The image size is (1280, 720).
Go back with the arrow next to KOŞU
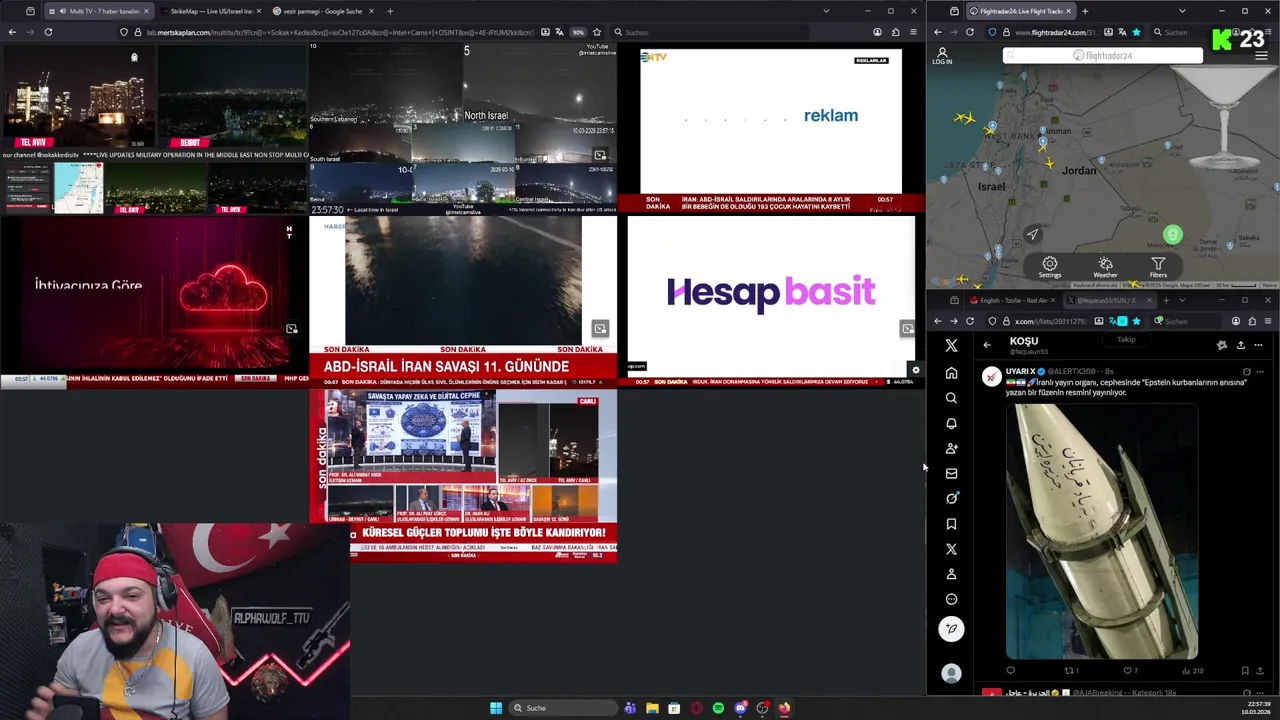click(x=987, y=345)
